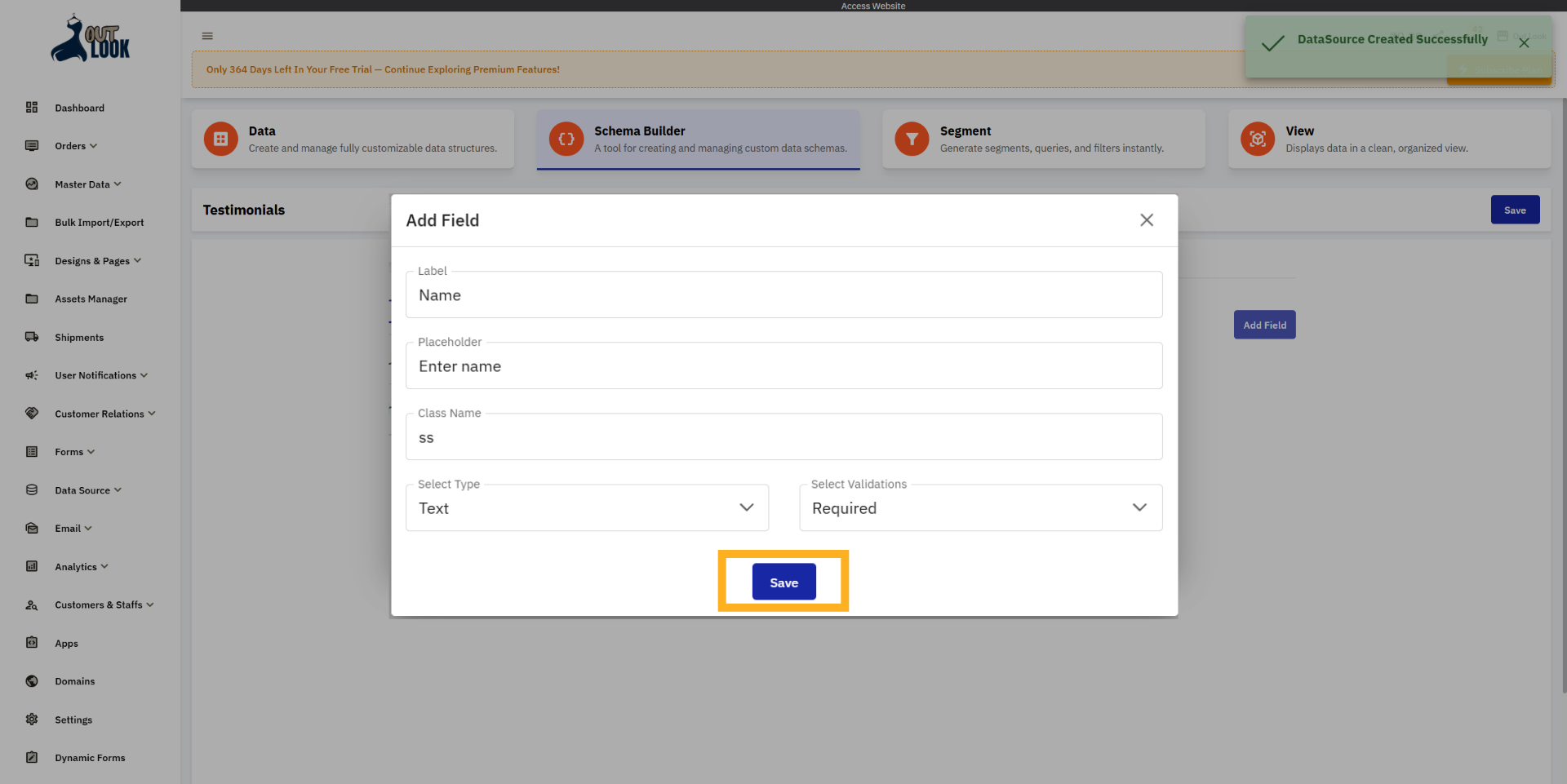Click the Add Field button

pyautogui.click(x=1264, y=325)
